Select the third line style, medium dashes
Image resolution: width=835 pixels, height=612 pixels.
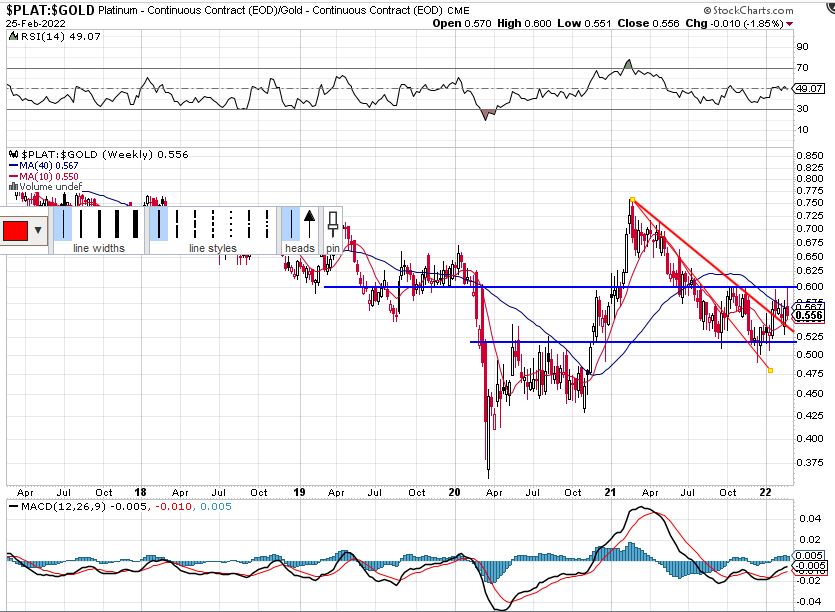click(x=195, y=224)
